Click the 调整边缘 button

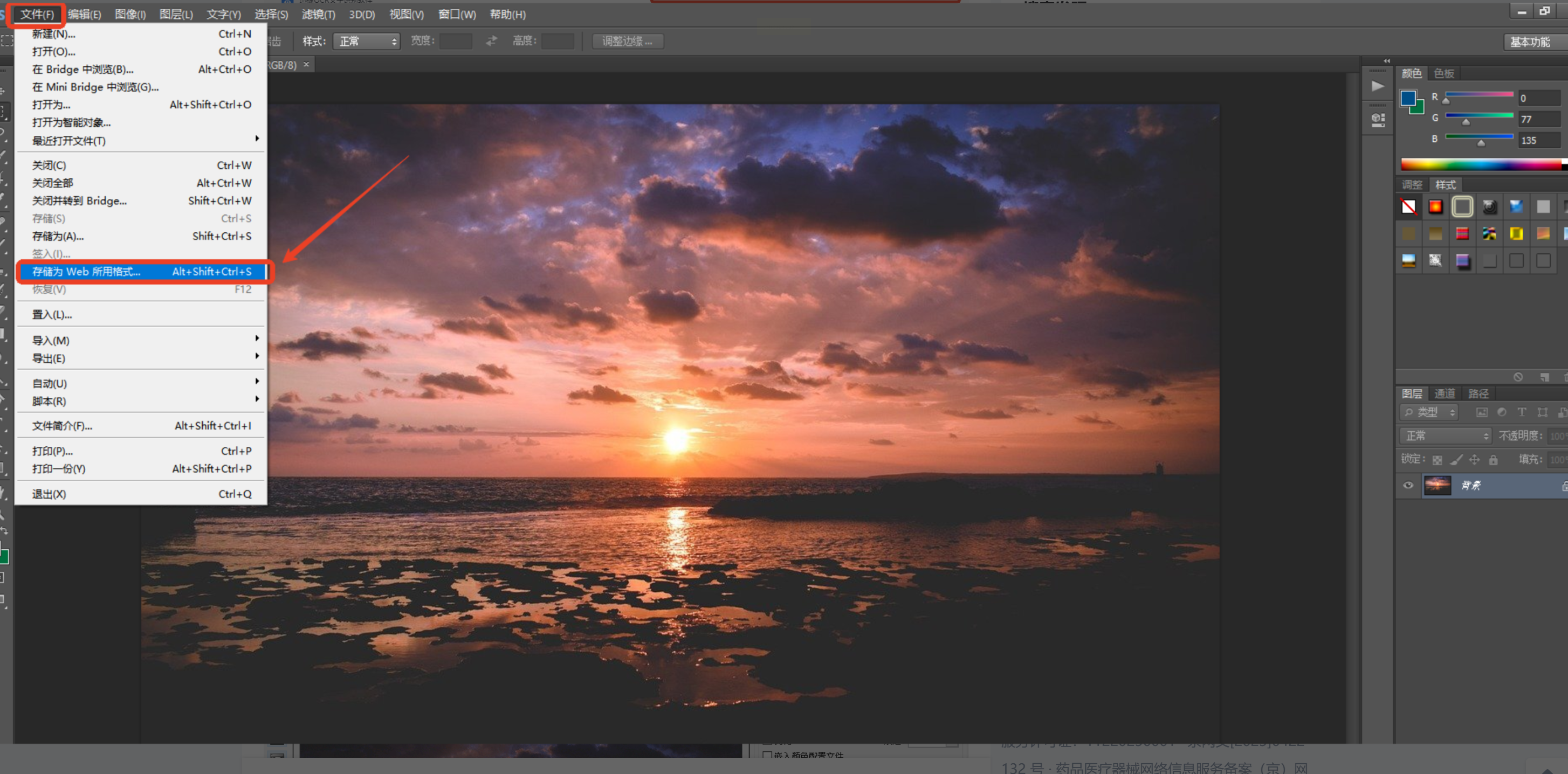click(627, 41)
